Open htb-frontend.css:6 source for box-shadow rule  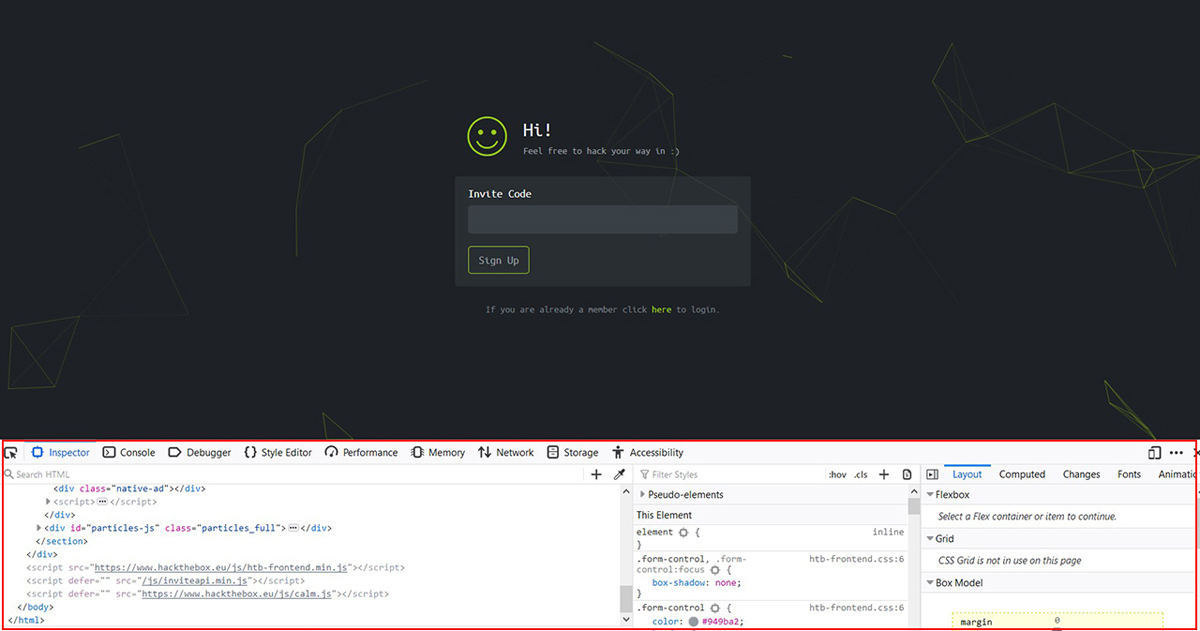pyautogui.click(x=857, y=559)
